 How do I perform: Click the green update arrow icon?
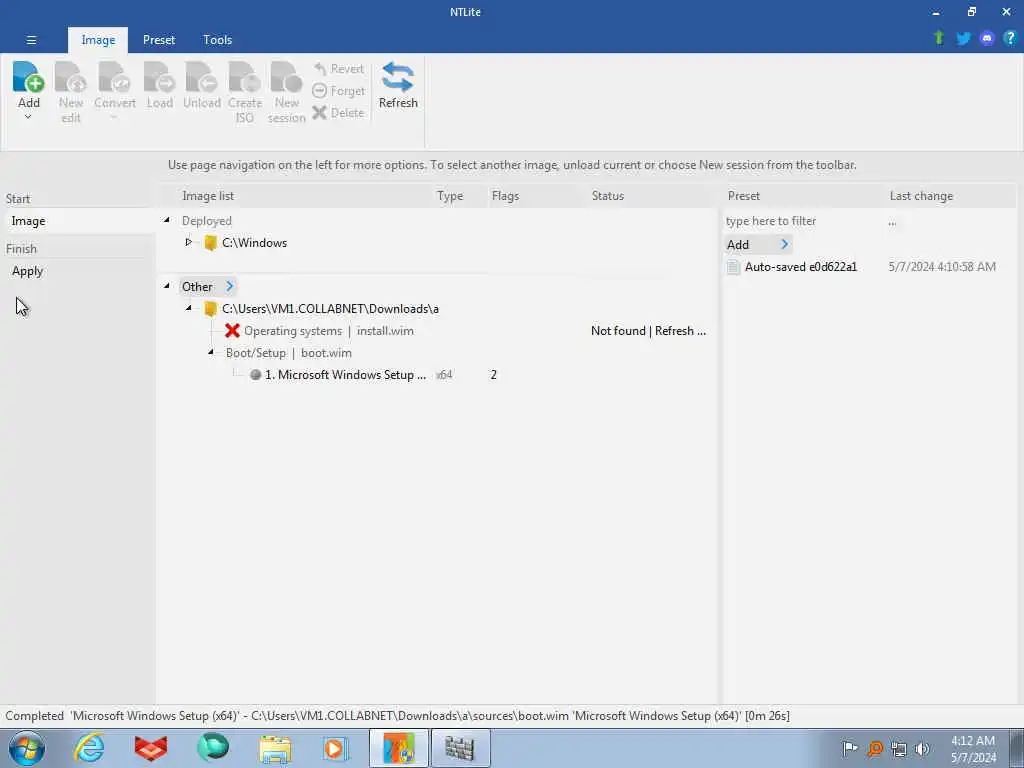point(939,38)
